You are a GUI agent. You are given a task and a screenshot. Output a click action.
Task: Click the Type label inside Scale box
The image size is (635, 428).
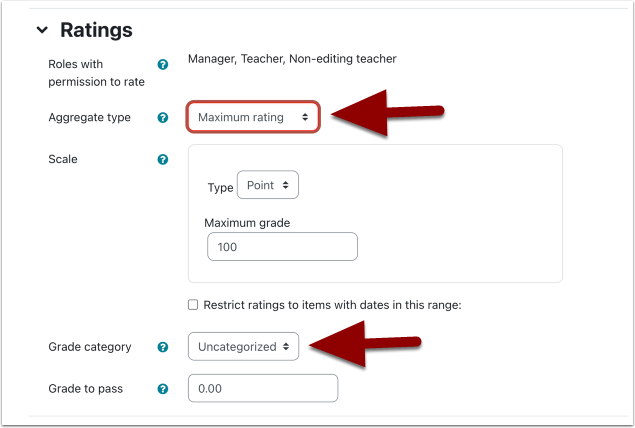pos(219,187)
